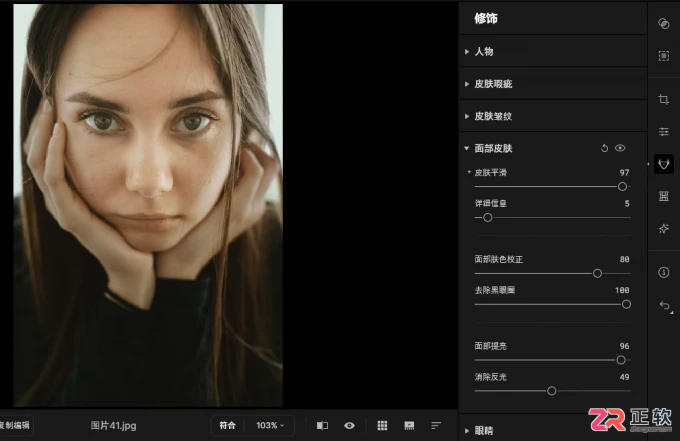Screen dimensions: 680x441
Task: Click the 皮肤平滑 value 97
Action: tap(624, 173)
